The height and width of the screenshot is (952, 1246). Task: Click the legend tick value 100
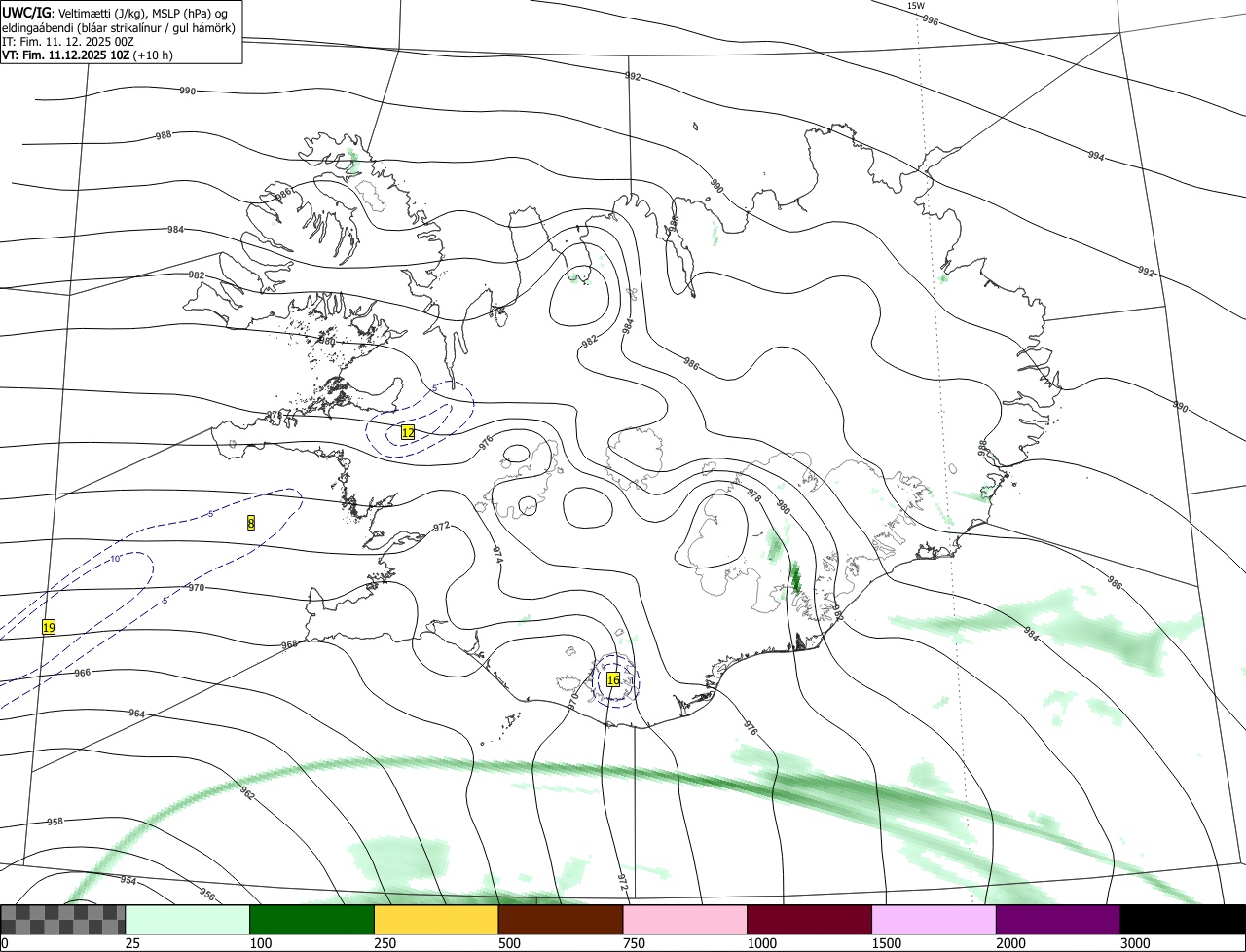pos(260,943)
